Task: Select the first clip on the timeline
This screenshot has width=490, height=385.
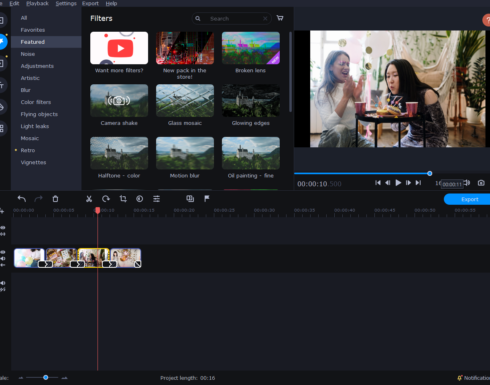Action: click(29, 258)
